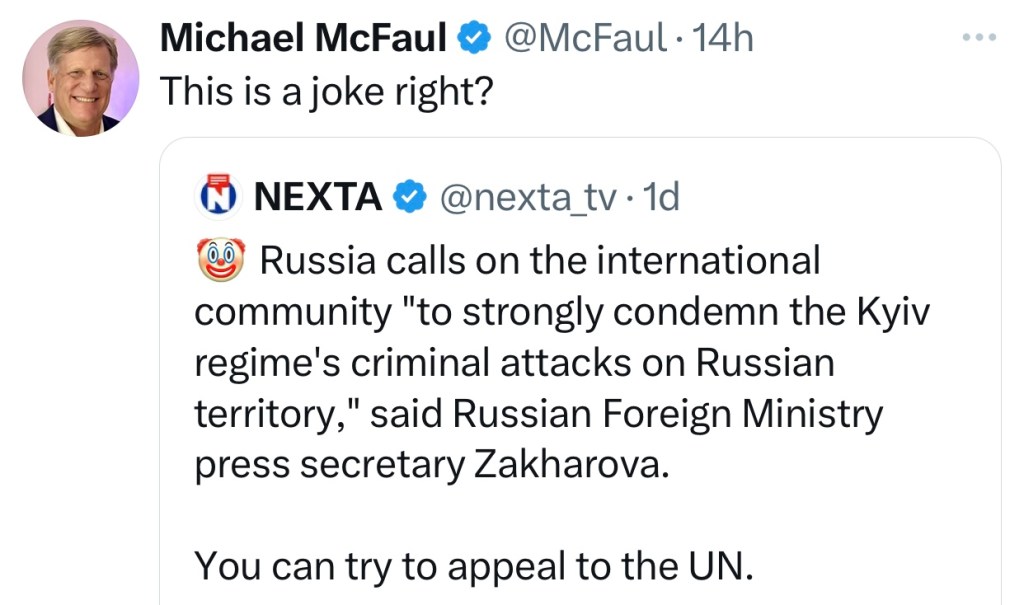Open the Michael McFaul display name link

303,39
